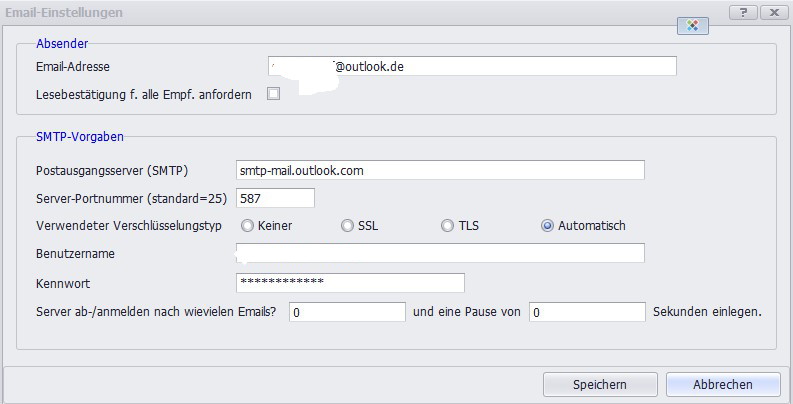Click the Email-Einstellungen title bar
Image resolution: width=793 pixels, height=404 pixels.
tap(300, 12)
